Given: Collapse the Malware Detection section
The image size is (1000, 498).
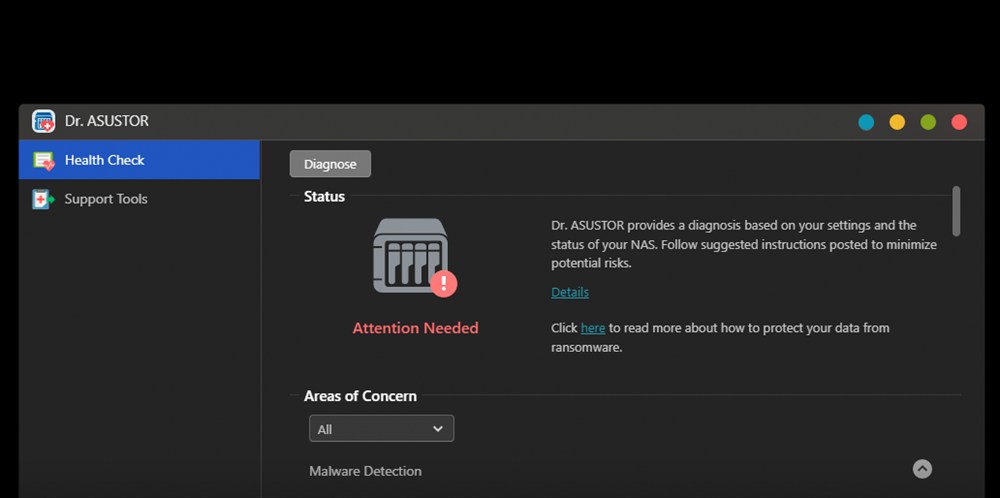Looking at the screenshot, I should click(x=922, y=469).
